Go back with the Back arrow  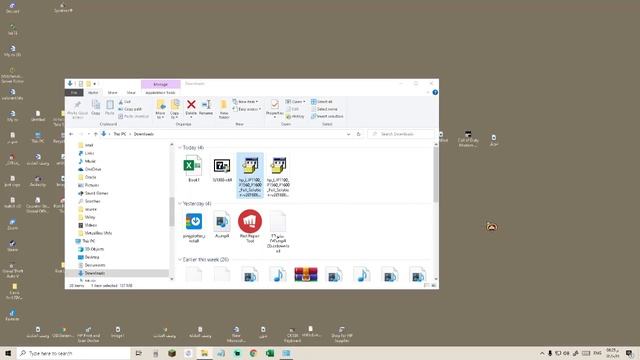pos(71,134)
